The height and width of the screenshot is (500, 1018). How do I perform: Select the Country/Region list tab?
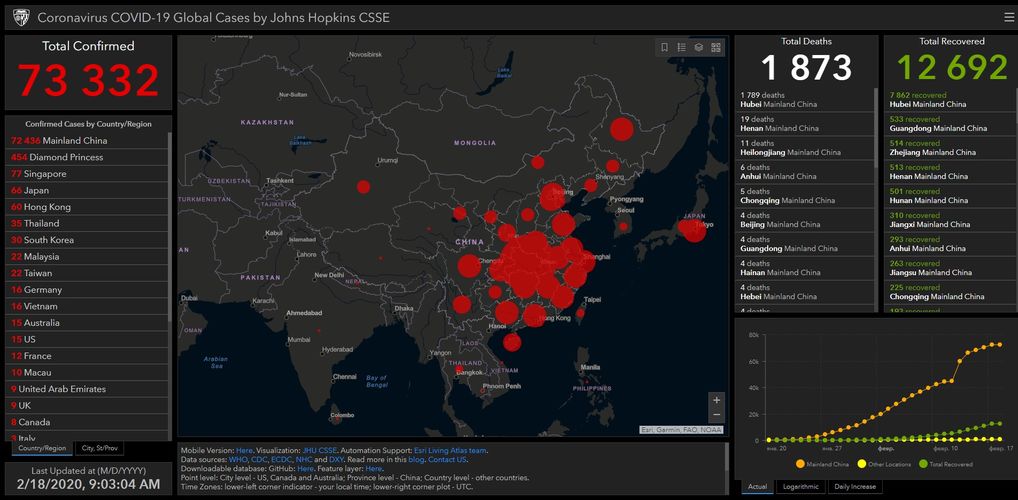pyautogui.click(x=42, y=448)
